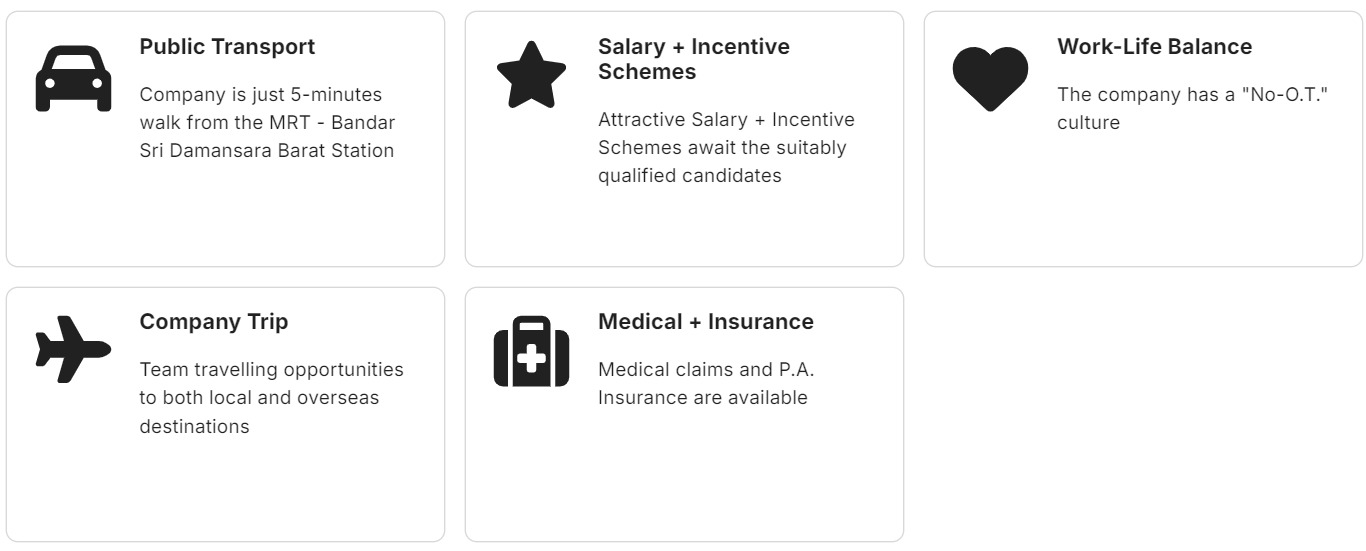Click the Attractive Salary description text
Viewport: 1366px width, 551px height.
point(726,148)
